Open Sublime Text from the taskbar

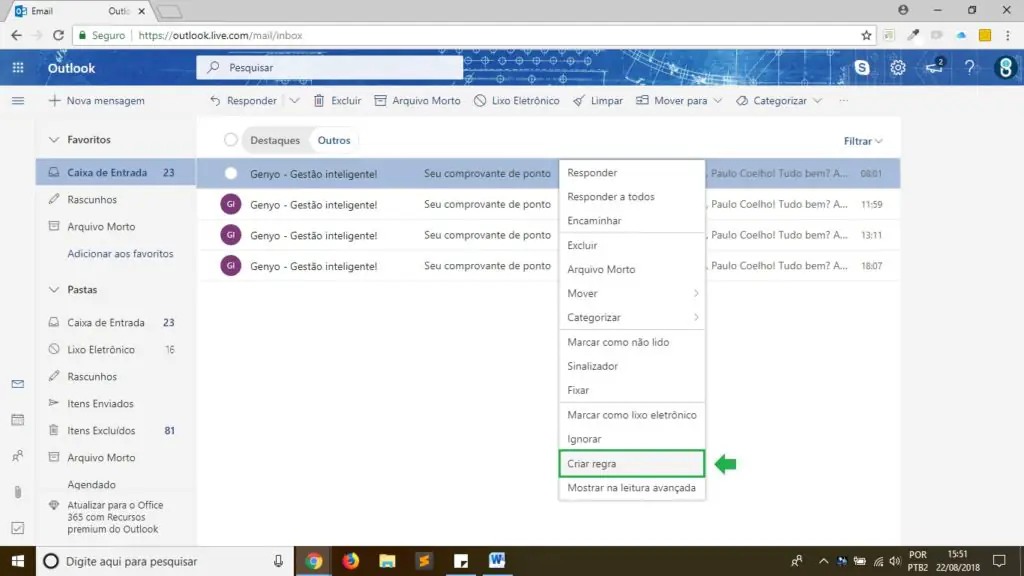pyautogui.click(x=424, y=561)
